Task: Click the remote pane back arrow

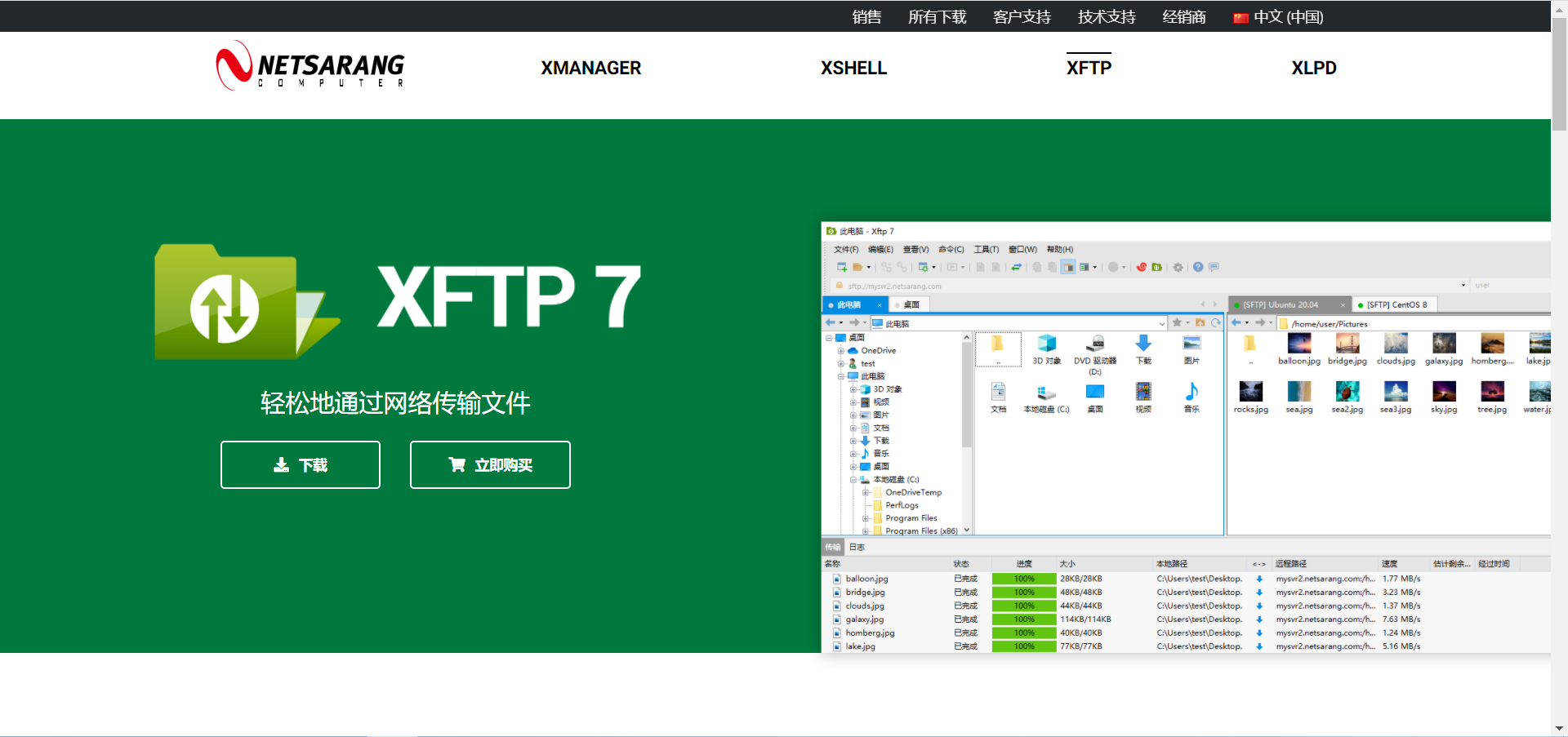Action: tap(1236, 323)
